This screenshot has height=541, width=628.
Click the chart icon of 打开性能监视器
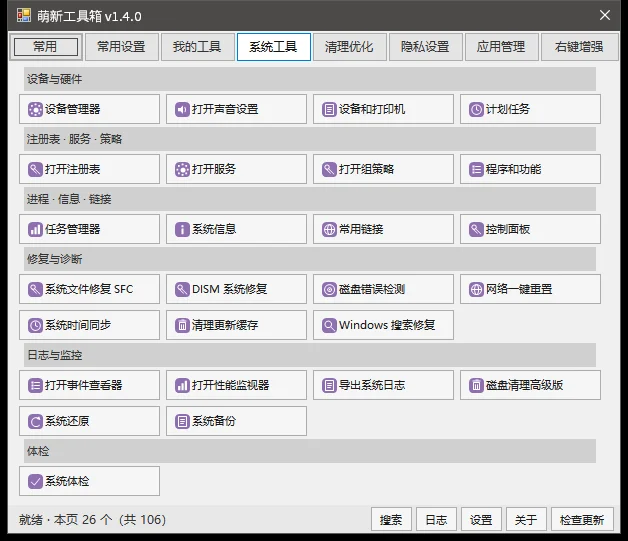pyautogui.click(x=182, y=385)
